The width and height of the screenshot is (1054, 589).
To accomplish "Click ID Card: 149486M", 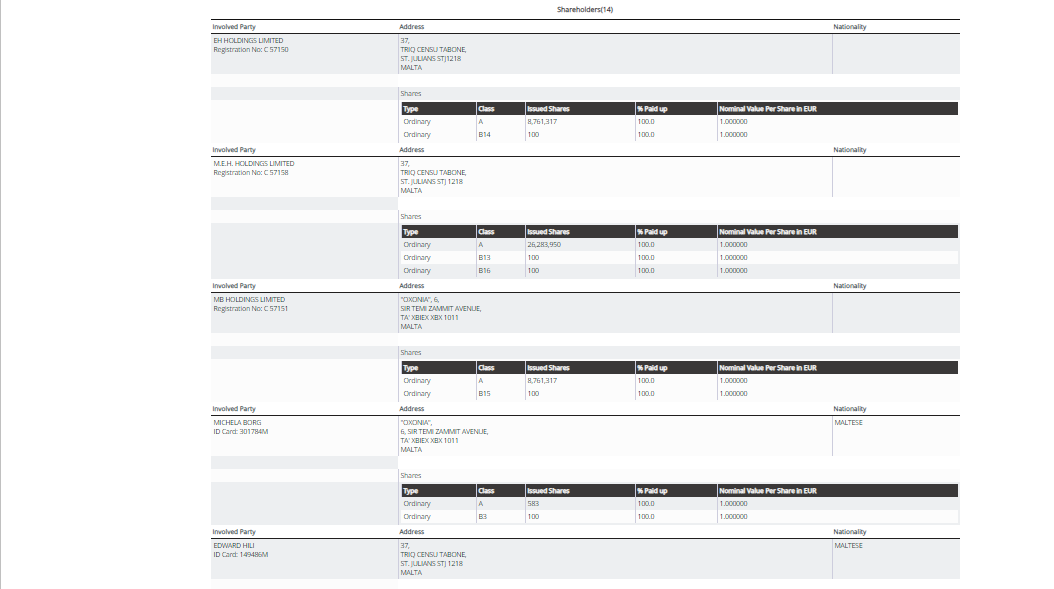I will coord(241,555).
